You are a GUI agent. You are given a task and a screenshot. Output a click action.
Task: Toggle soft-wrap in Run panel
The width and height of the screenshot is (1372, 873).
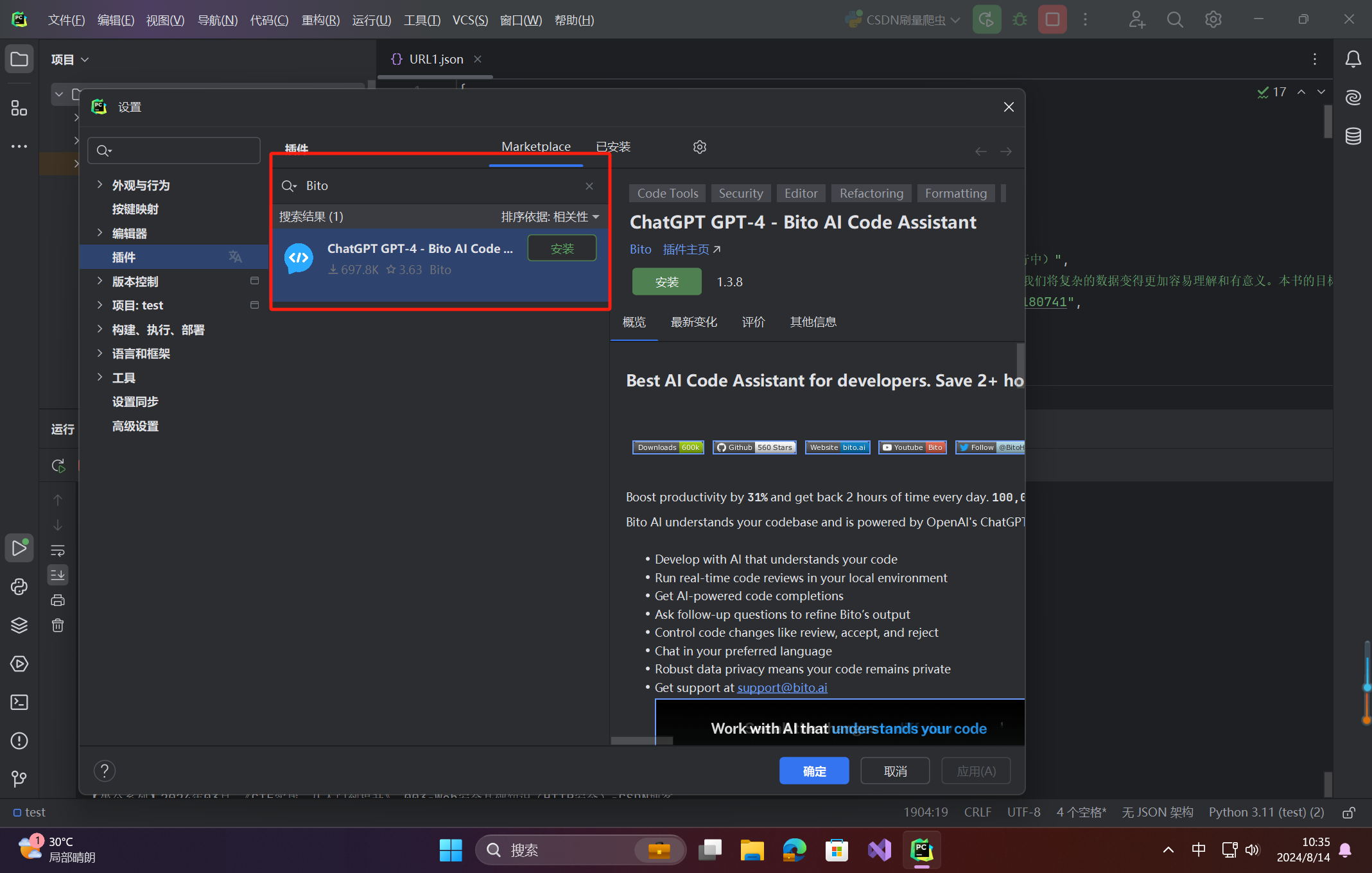58,550
